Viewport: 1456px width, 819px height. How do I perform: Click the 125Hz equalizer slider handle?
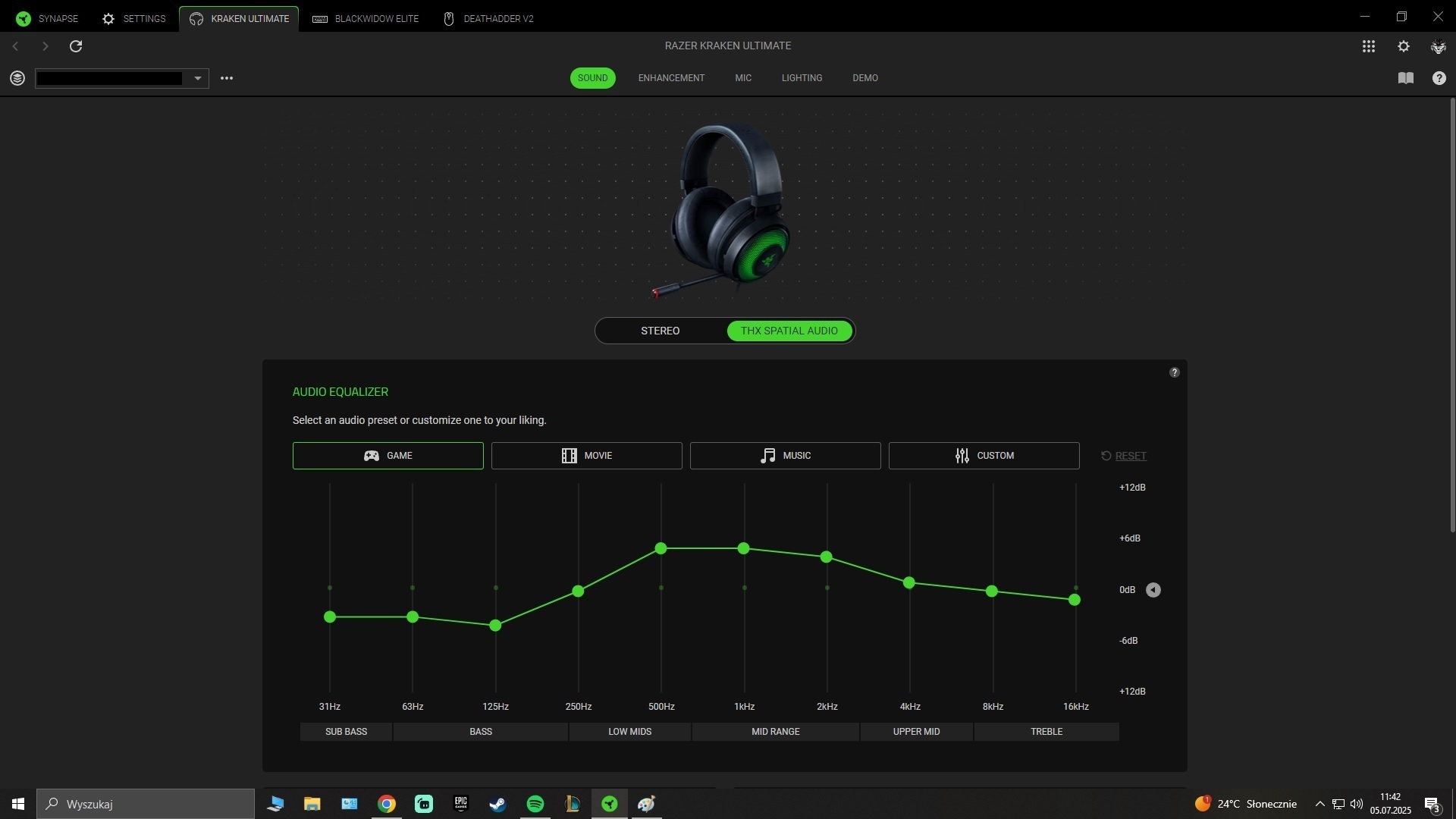(x=495, y=626)
